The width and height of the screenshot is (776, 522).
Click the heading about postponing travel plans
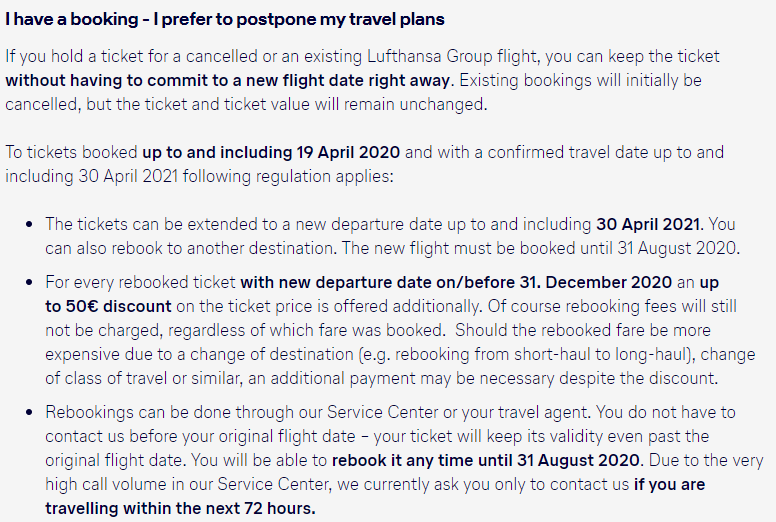(x=225, y=19)
